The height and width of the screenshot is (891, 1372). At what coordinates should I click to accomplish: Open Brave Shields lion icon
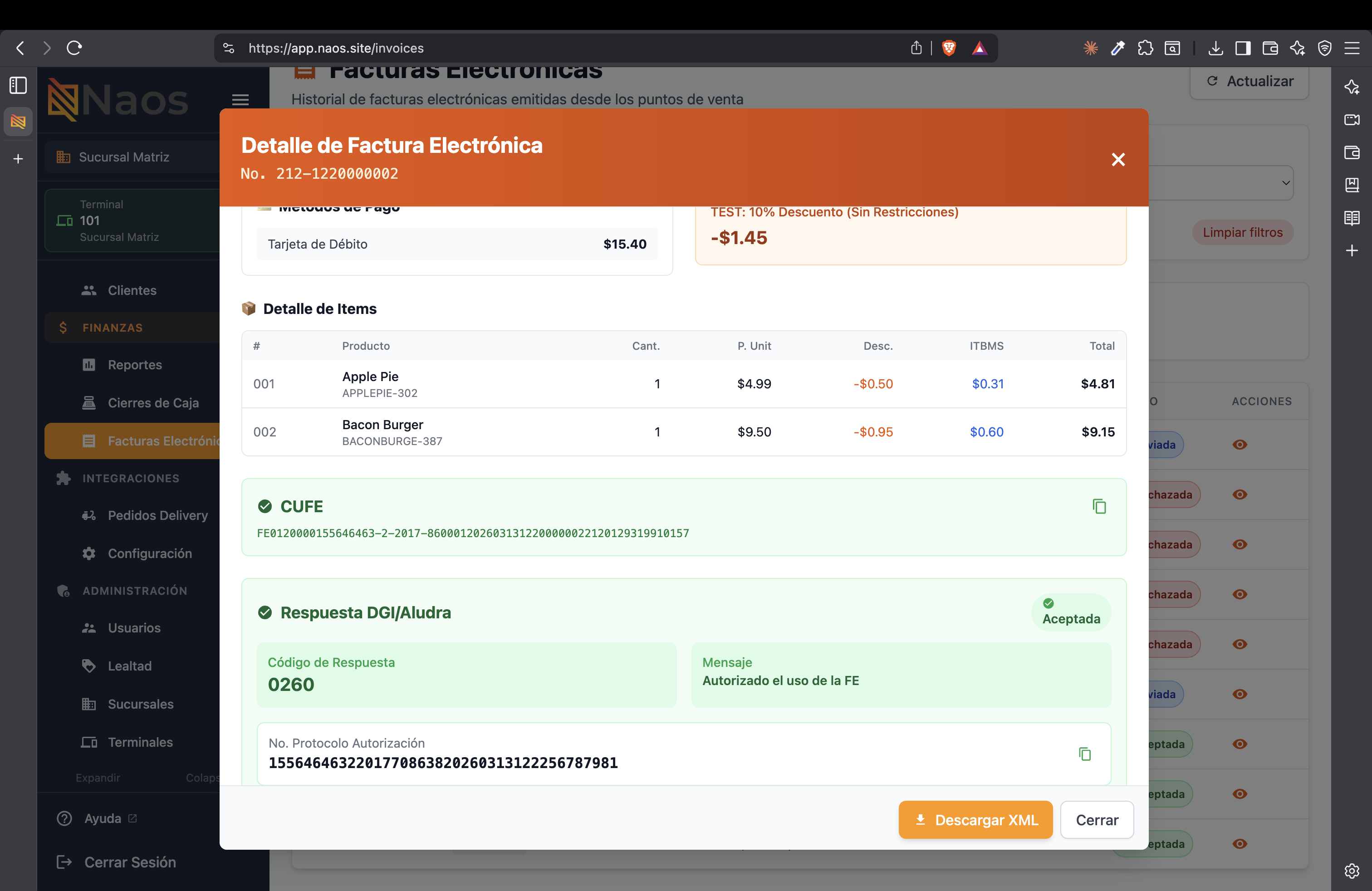click(949, 48)
